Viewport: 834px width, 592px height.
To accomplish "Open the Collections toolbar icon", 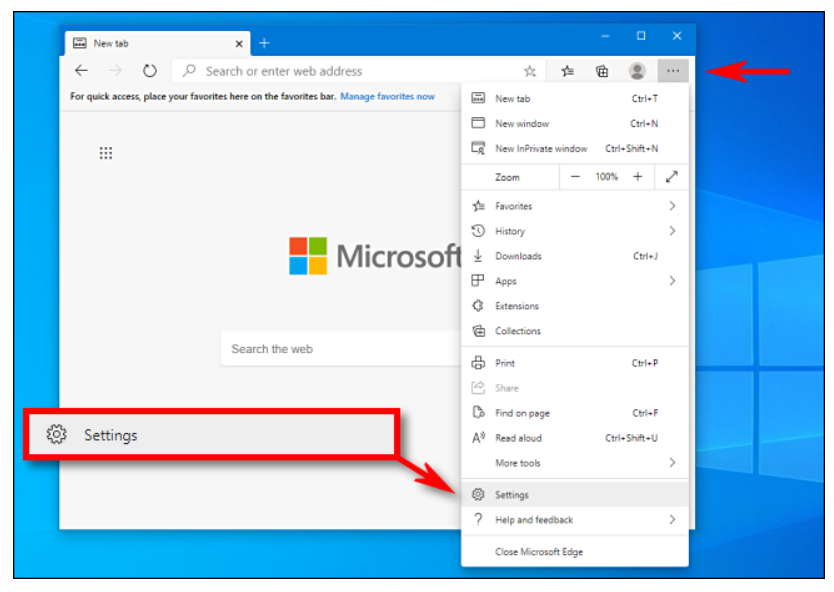I will pos(602,71).
